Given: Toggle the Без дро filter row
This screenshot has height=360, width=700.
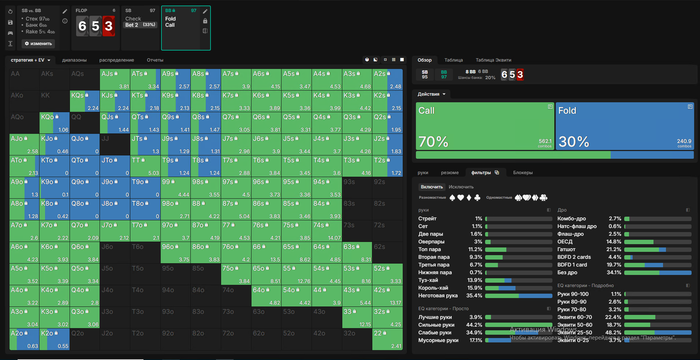Looking at the screenshot, I should click(625, 272).
